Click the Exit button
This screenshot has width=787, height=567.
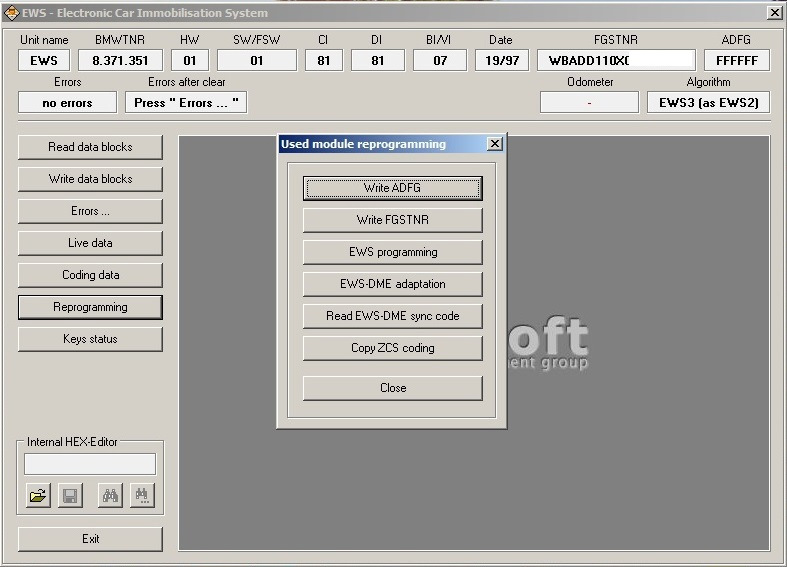pos(90,539)
